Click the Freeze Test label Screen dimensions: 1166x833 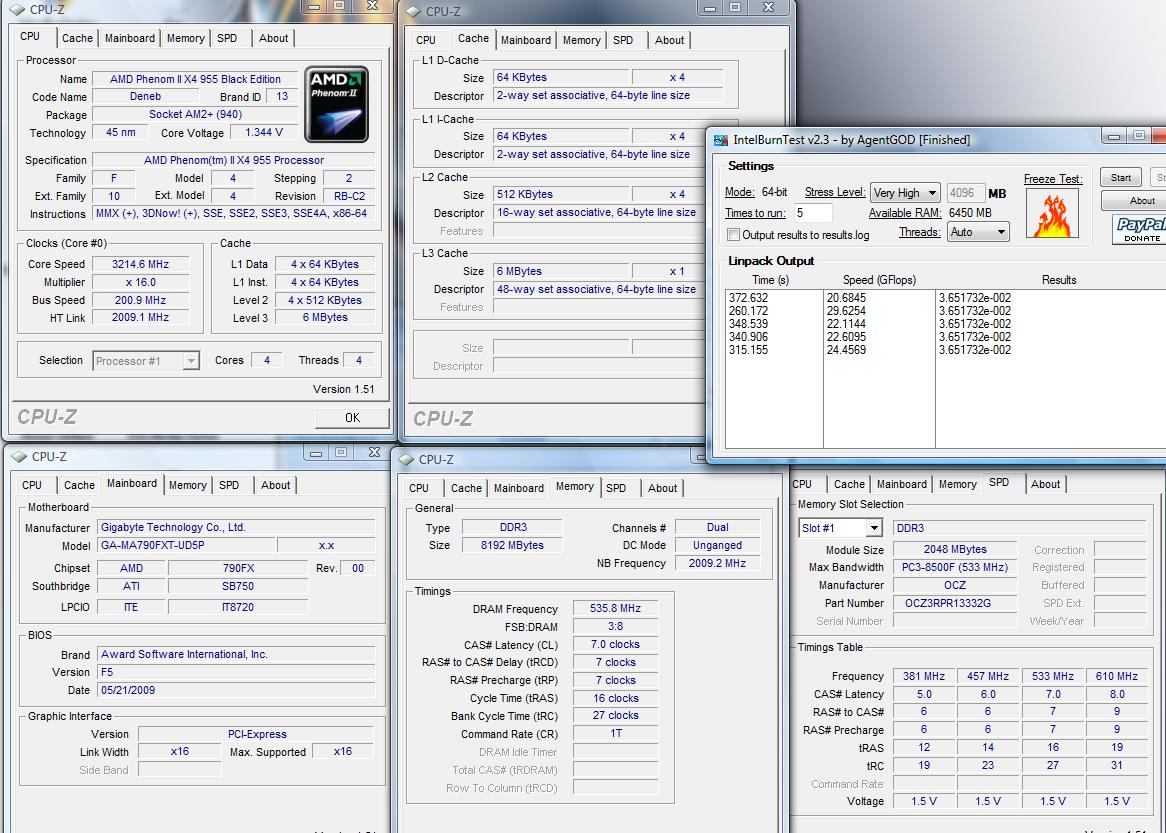pos(1053,178)
